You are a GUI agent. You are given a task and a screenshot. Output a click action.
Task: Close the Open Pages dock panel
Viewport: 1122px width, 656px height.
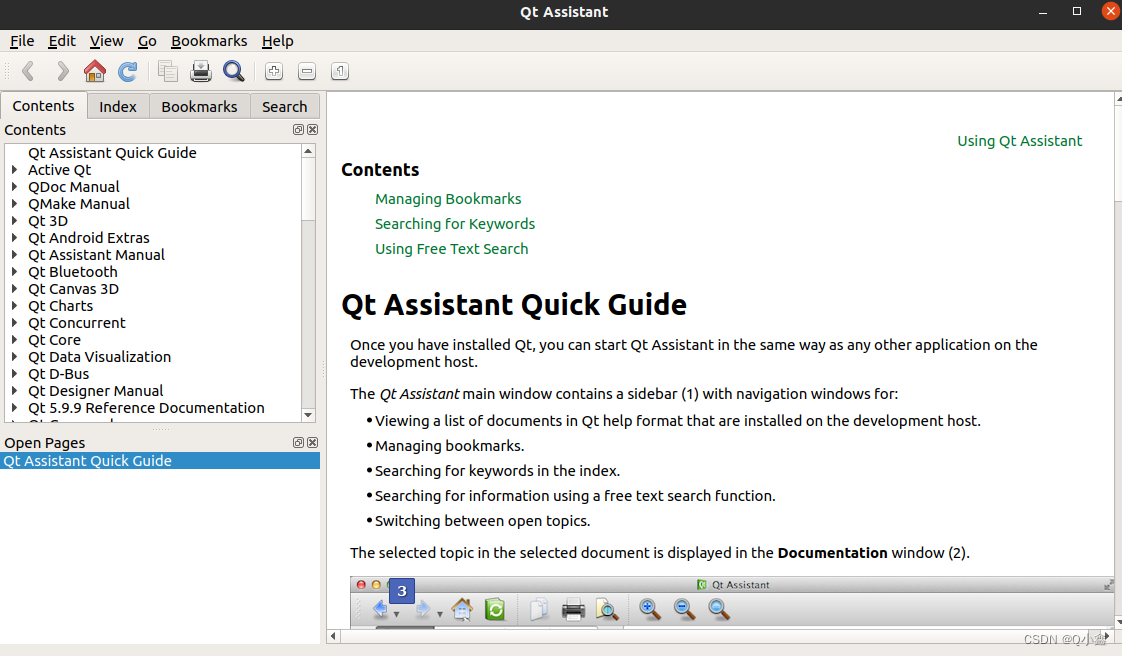[x=313, y=443]
